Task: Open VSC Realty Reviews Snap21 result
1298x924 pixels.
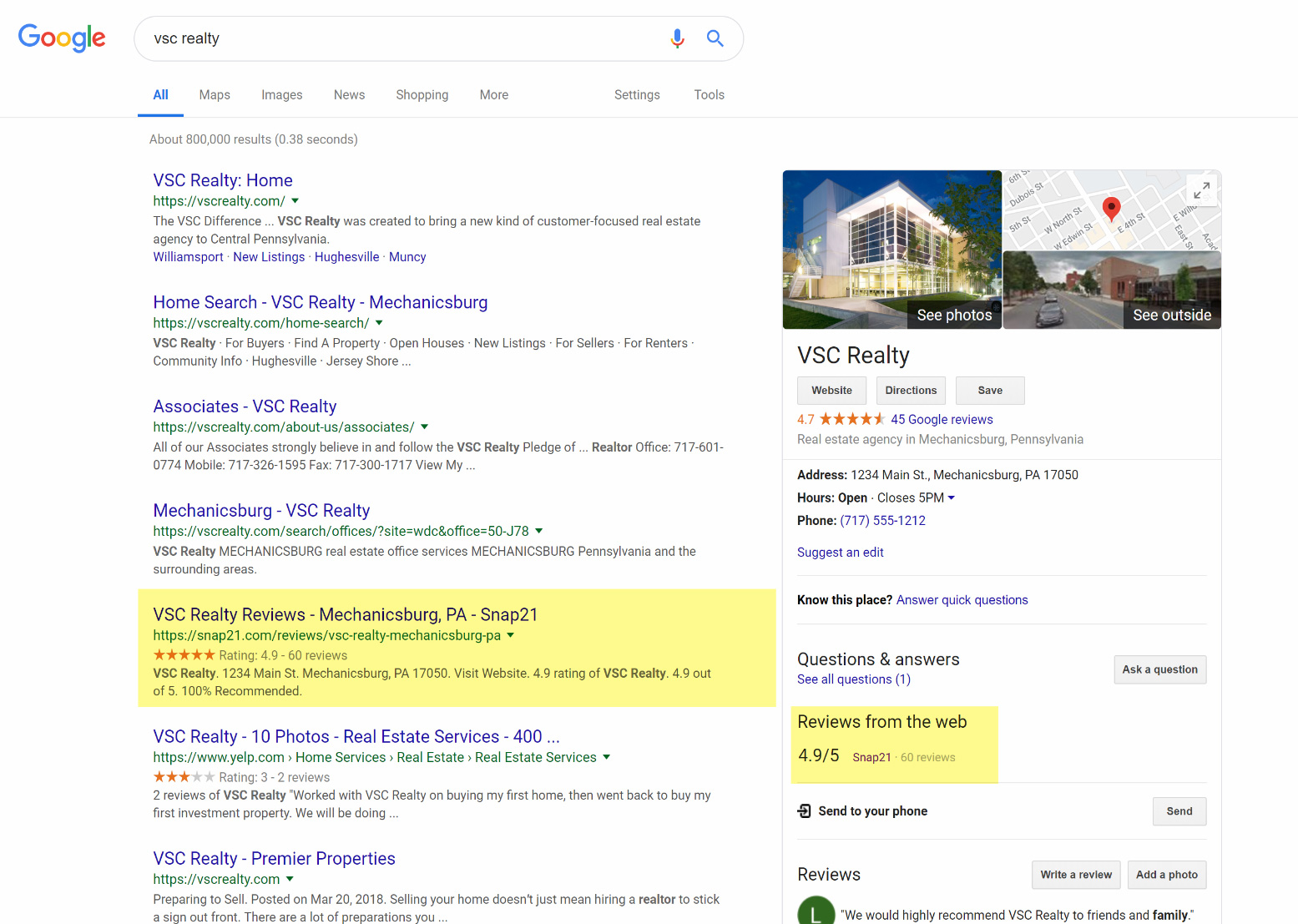Action: pos(346,615)
